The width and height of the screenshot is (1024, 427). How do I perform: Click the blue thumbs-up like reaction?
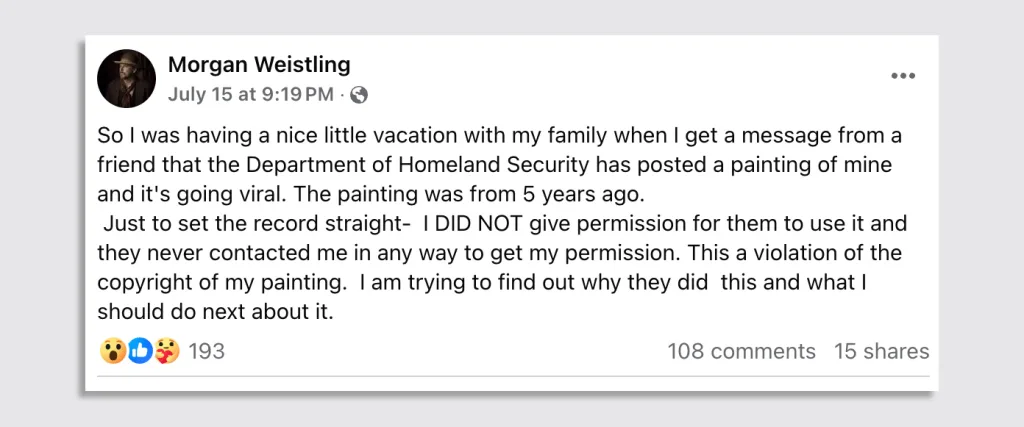coord(140,351)
